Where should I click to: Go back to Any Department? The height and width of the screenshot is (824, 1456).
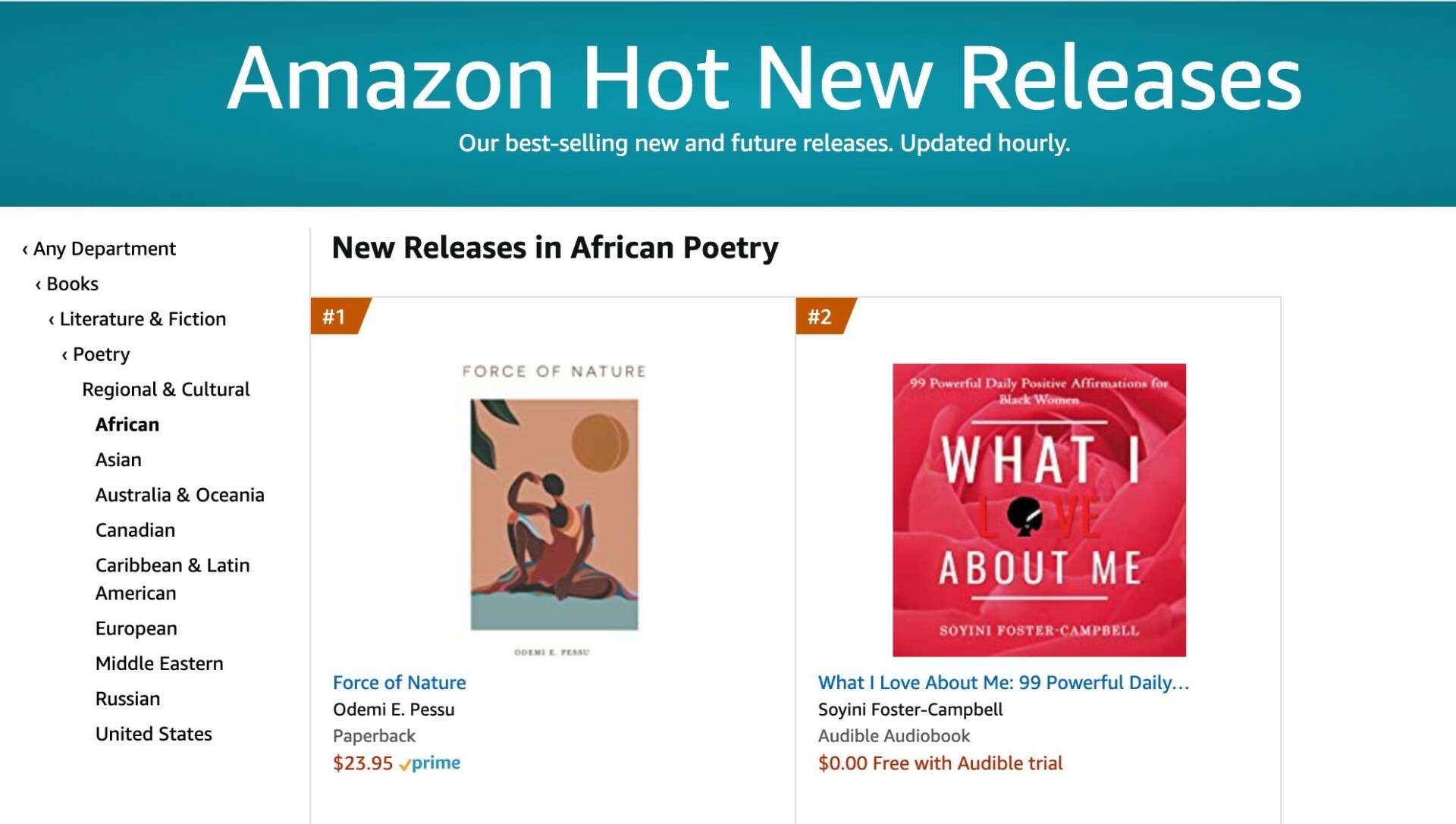104,249
